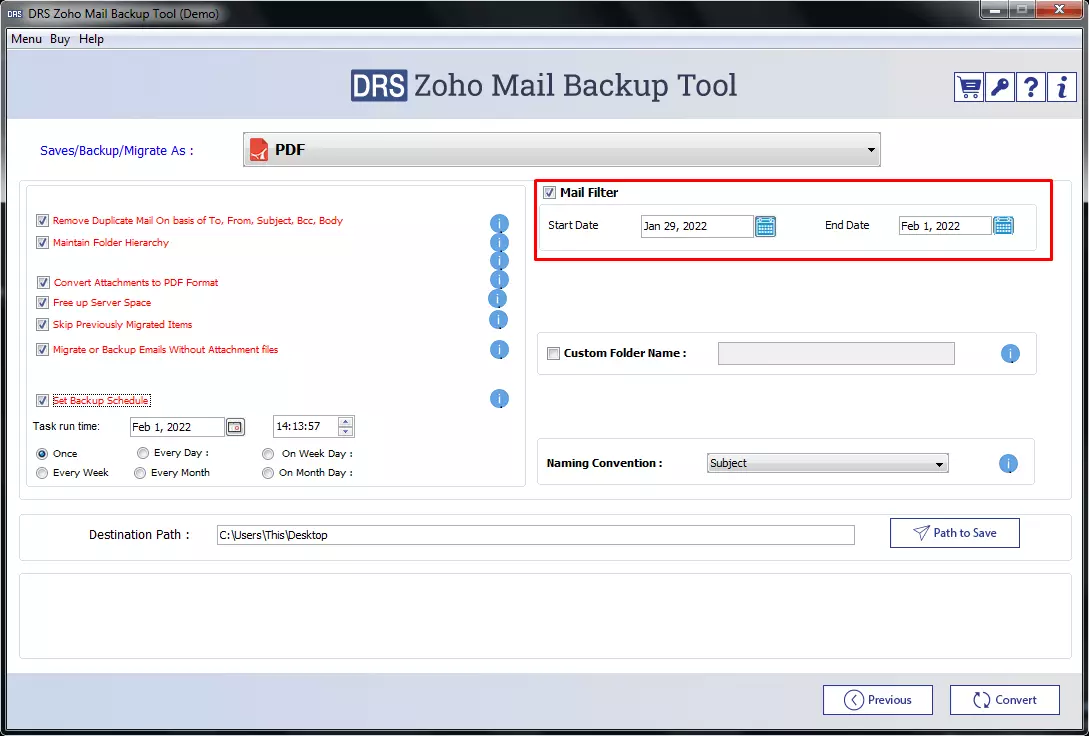Increase task run time with up arrow
The height and width of the screenshot is (736, 1089).
click(x=346, y=422)
